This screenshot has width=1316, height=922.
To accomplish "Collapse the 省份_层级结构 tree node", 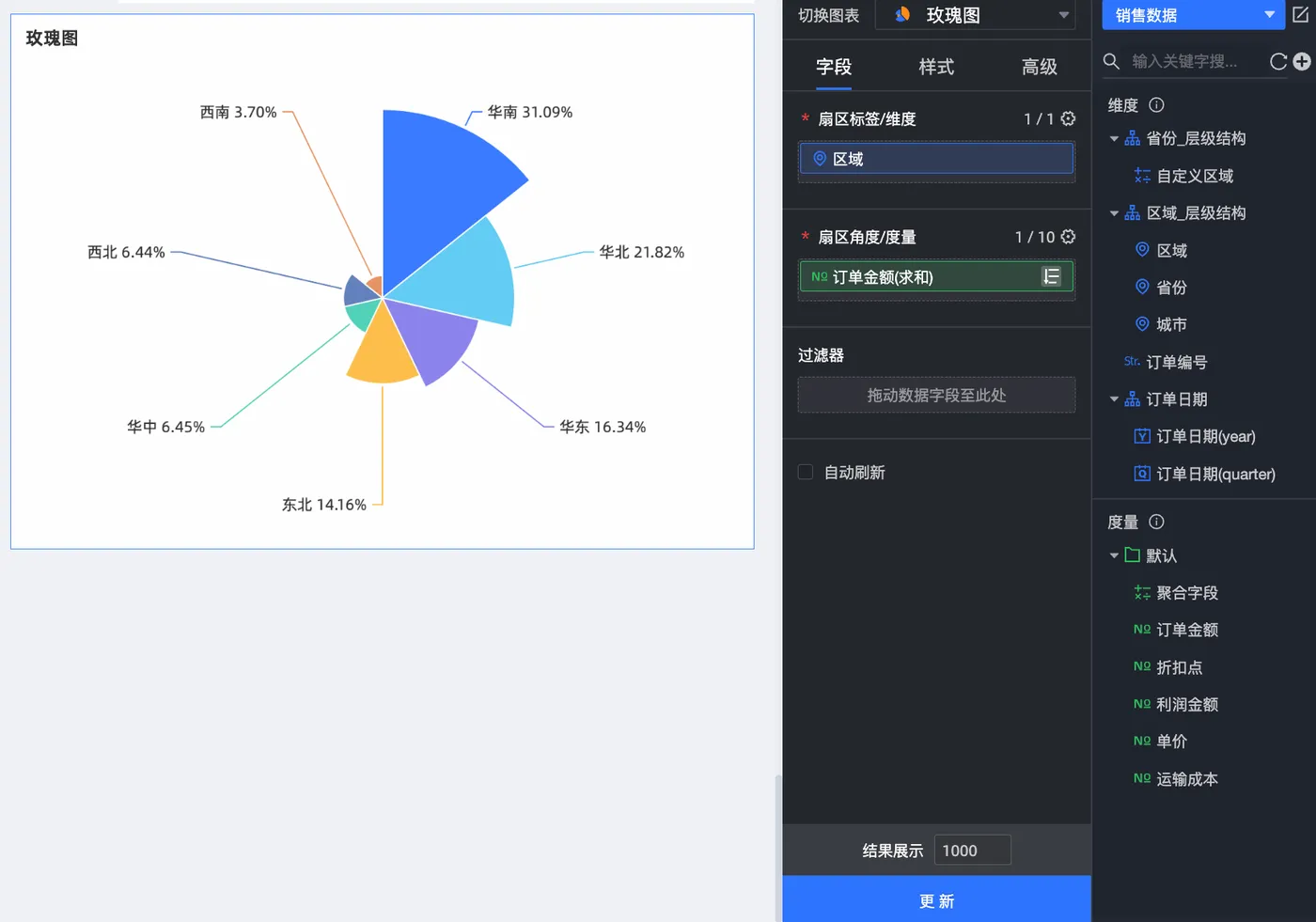I will [x=1114, y=139].
